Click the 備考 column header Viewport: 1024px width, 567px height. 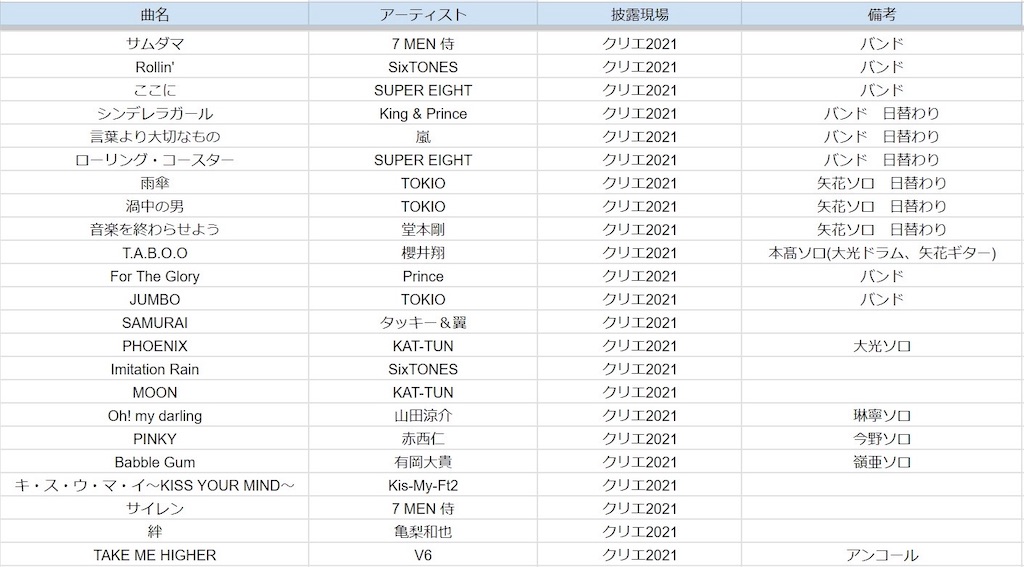tap(882, 15)
